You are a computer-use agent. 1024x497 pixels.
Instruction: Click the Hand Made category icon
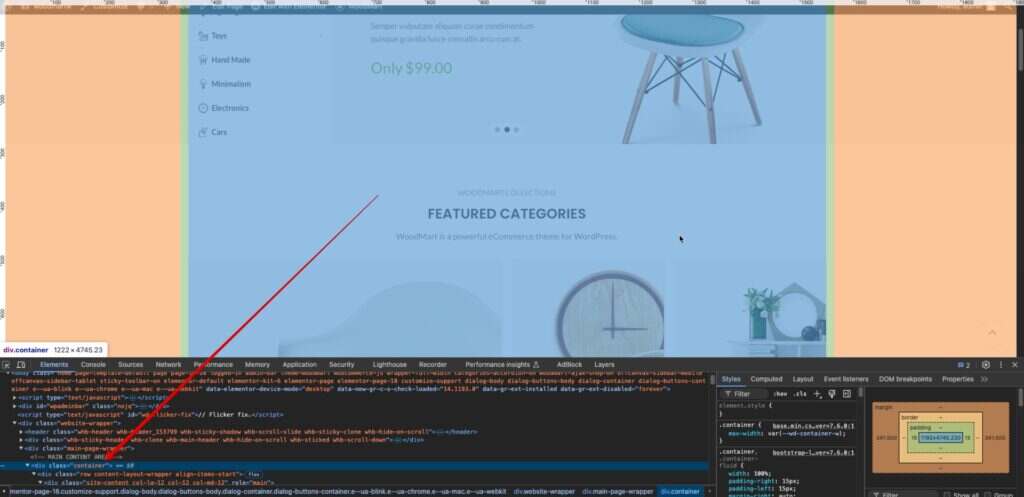click(x=202, y=59)
